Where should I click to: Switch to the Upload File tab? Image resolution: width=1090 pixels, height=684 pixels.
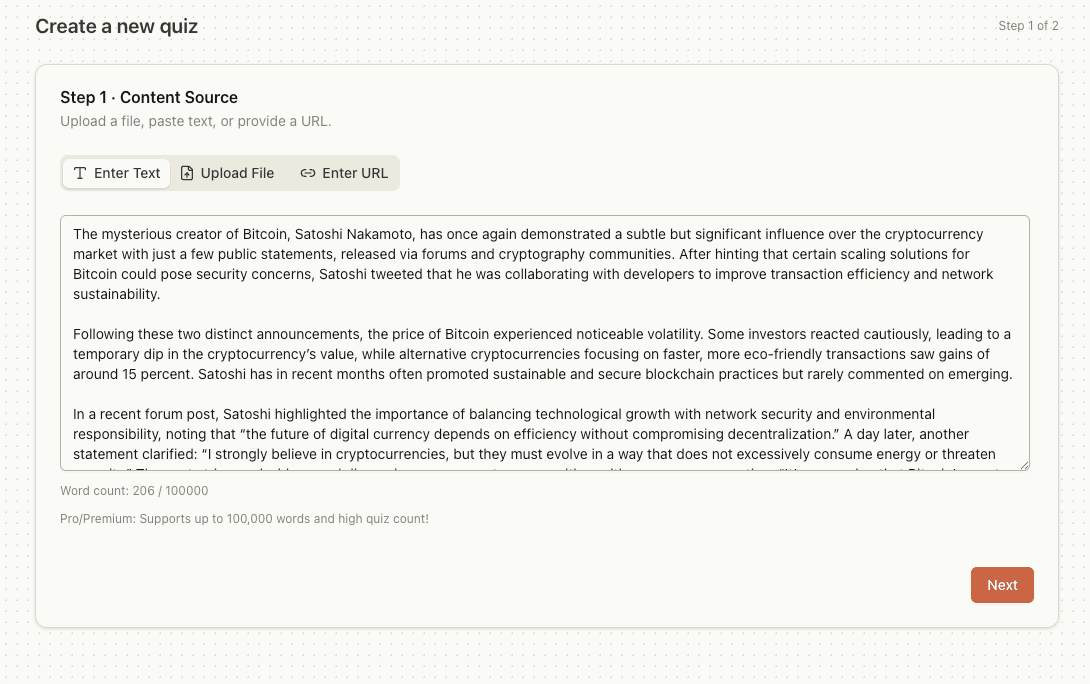click(228, 172)
